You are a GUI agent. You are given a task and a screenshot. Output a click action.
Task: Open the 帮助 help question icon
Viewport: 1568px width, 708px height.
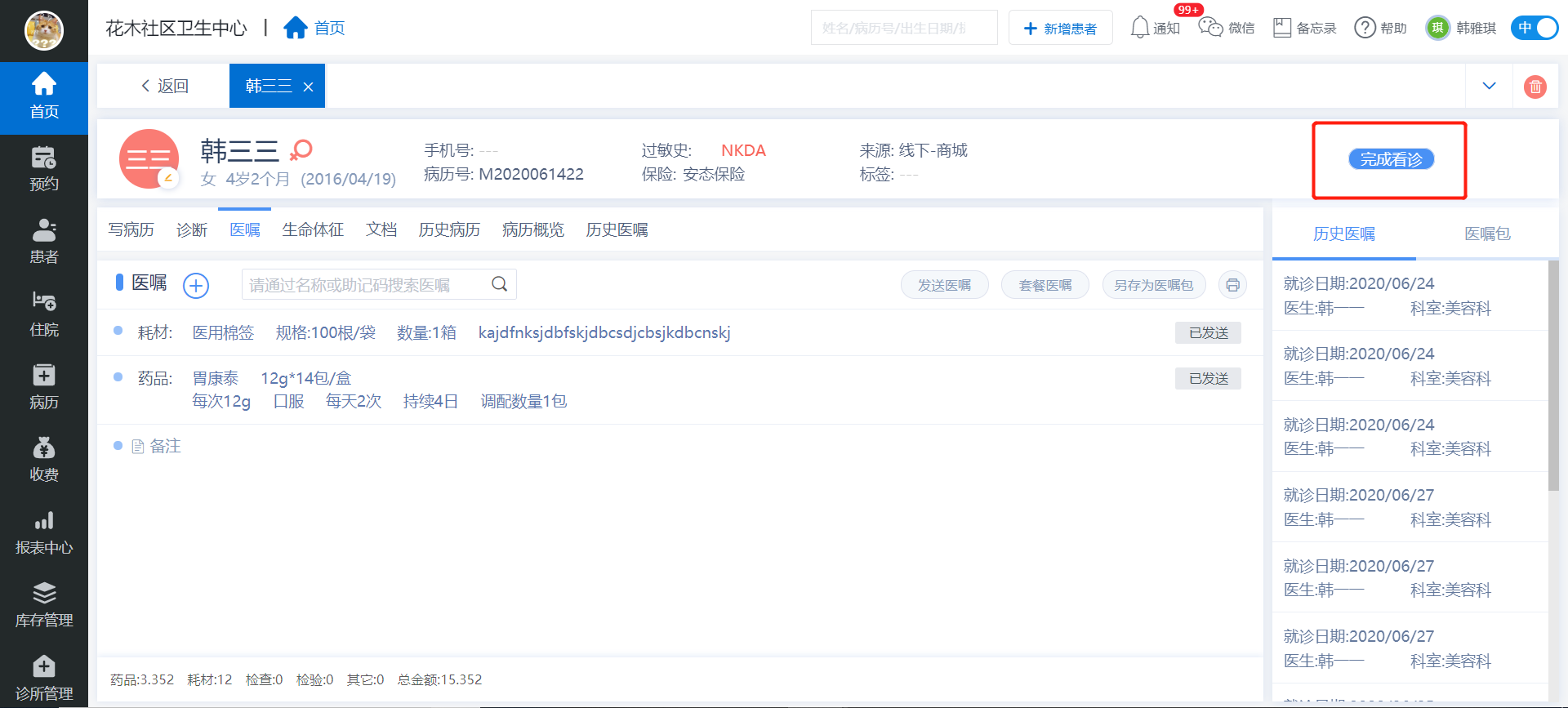tap(1365, 28)
